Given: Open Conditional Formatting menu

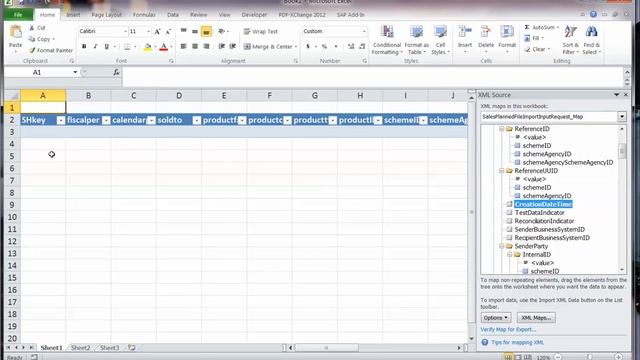Looking at the screenshot, I should [387, 40].
